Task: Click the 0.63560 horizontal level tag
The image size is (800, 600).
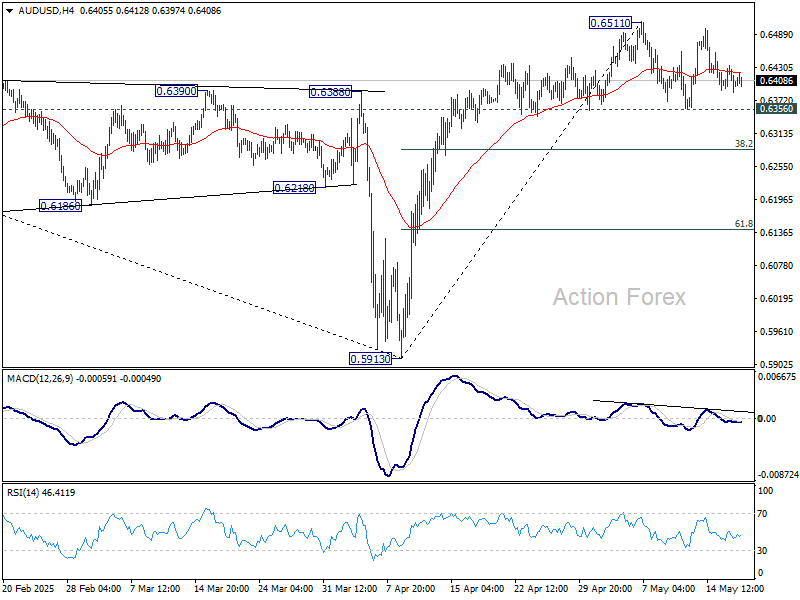Action: [777, 109]
